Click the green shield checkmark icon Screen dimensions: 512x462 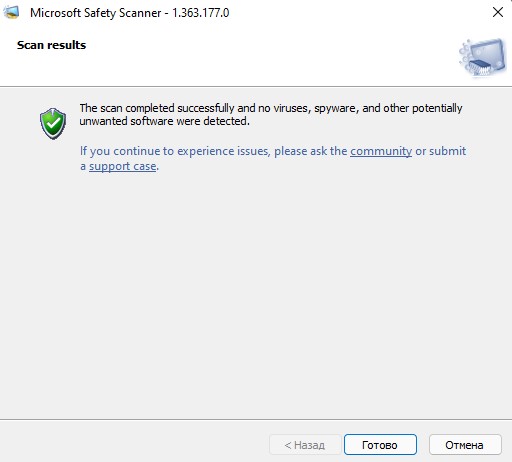click(53, 123)
